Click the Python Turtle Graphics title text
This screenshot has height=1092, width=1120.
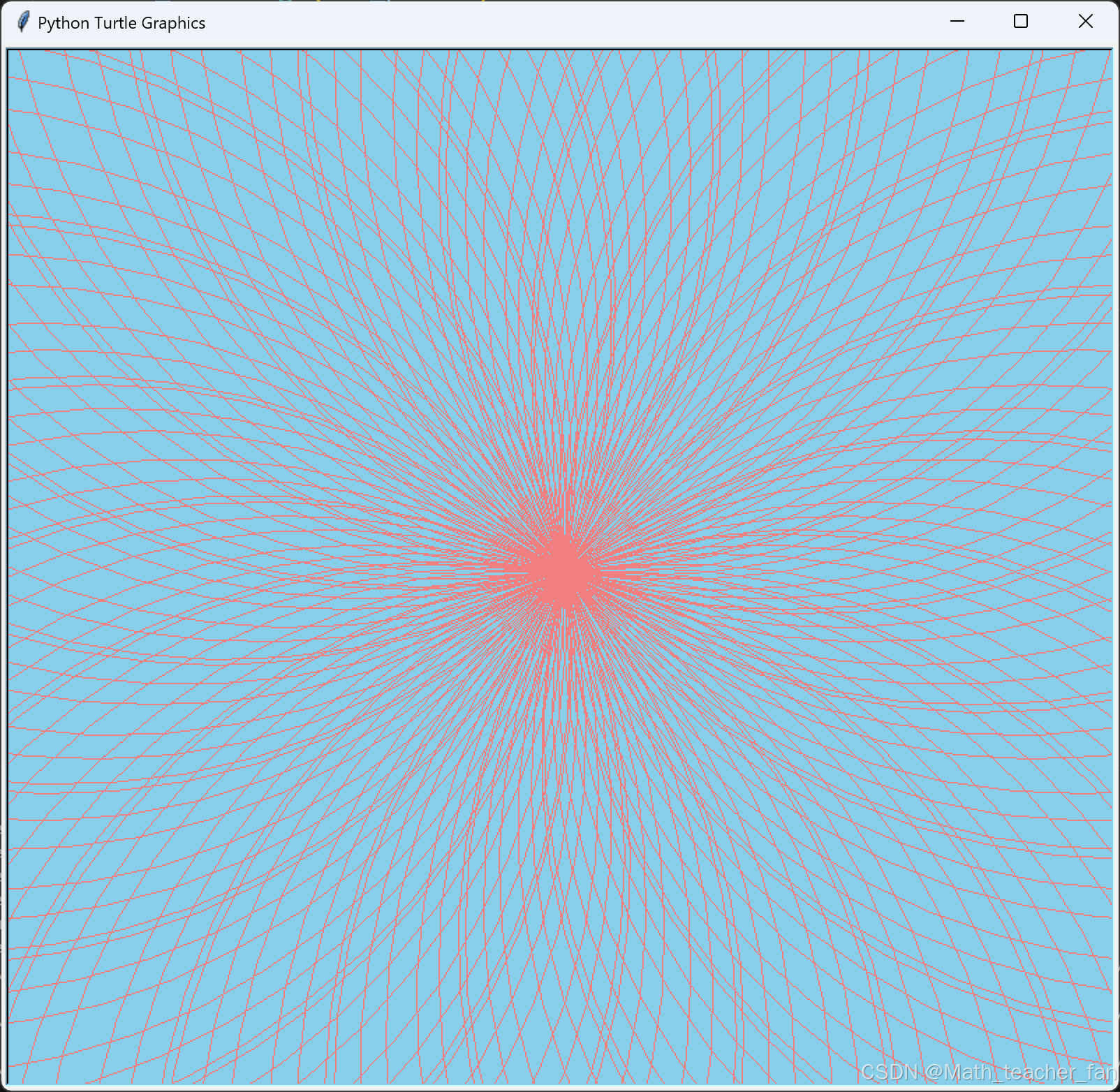pyautogui.click(x=121, y=23)
